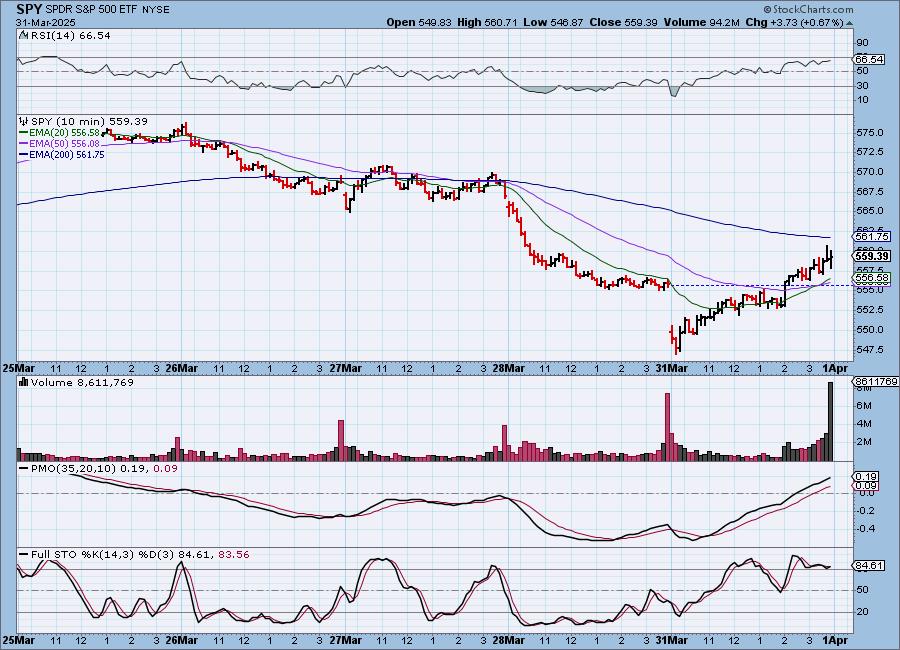Click the High 560.71 value

[x=487, y=22]
